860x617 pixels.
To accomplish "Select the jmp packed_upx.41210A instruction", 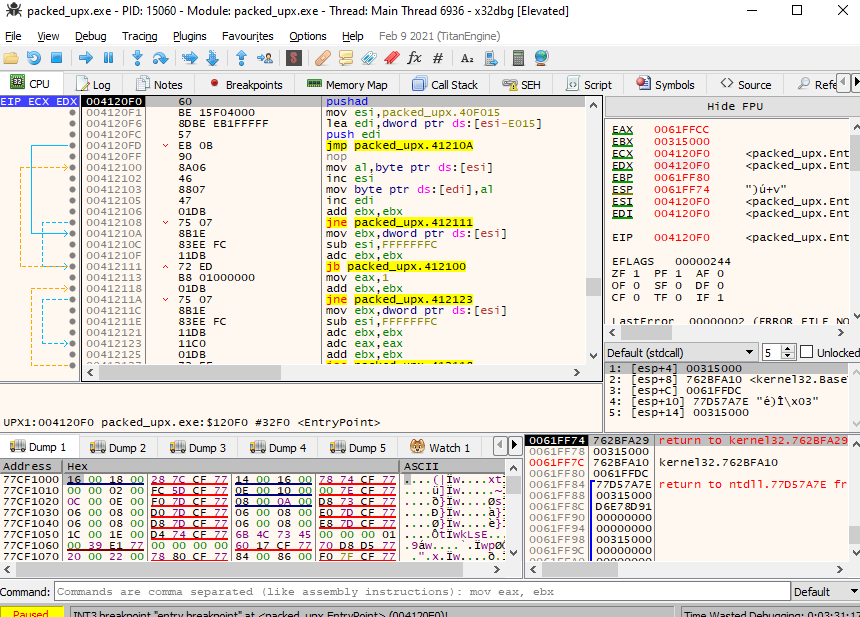I will click(399, 145).
